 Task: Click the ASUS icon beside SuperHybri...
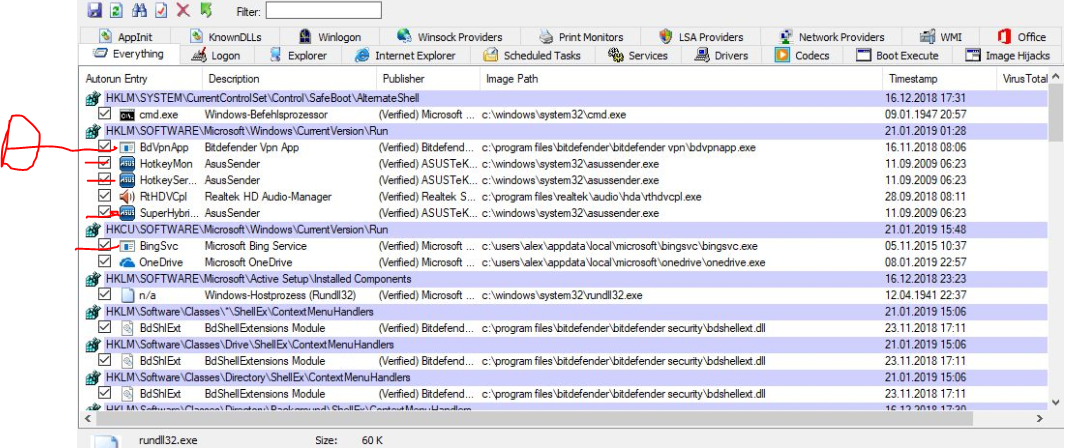(127, 213)
